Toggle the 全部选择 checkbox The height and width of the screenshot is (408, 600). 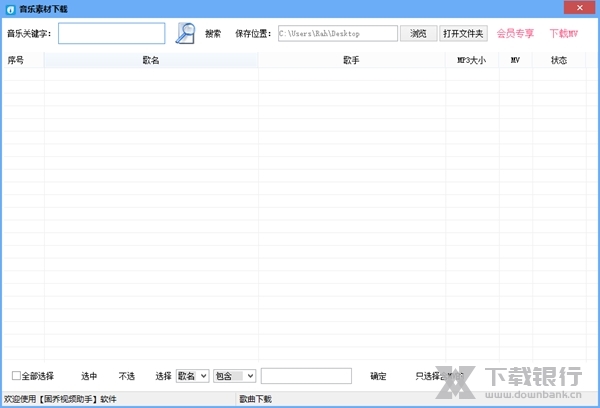click(16, 375)
